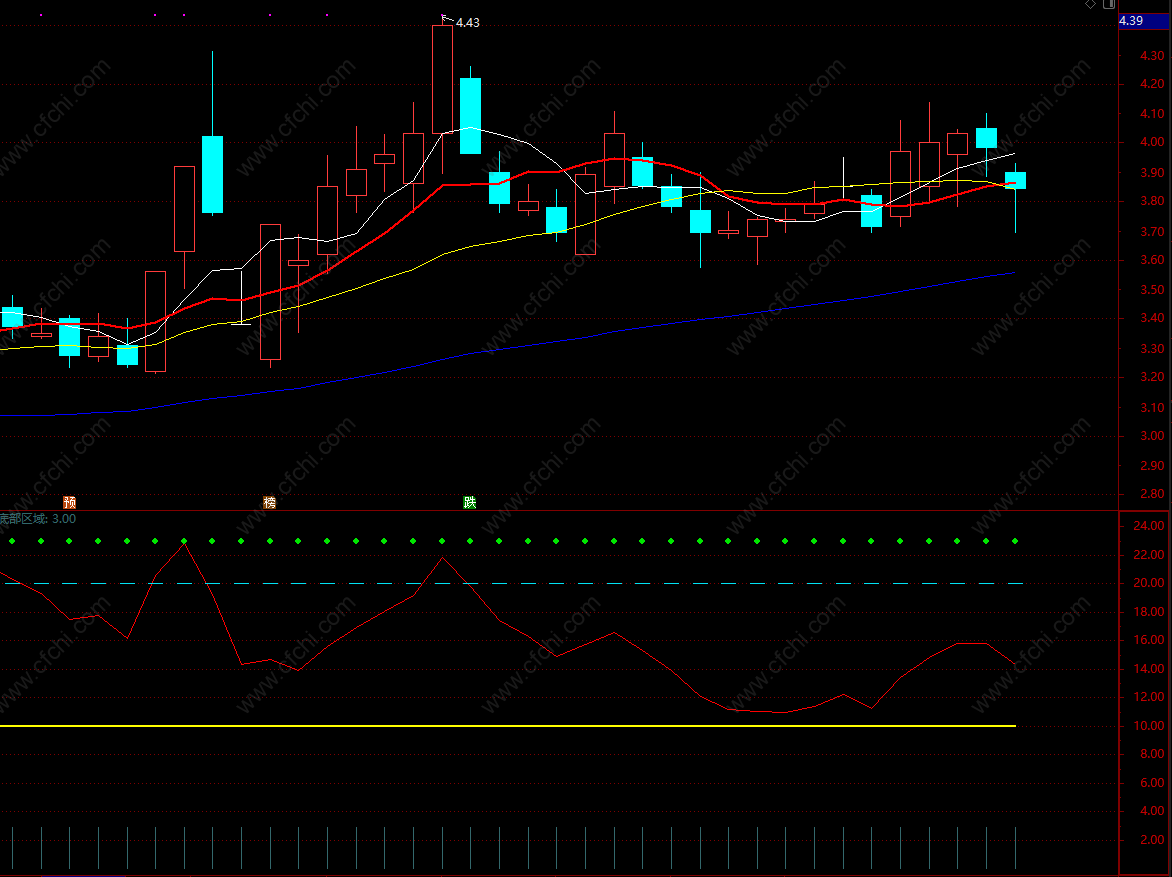This screenshot has height=877, width=1172.
Task: Click the 2.00 indicator axis value
Action: click(x=1152, y=840)
